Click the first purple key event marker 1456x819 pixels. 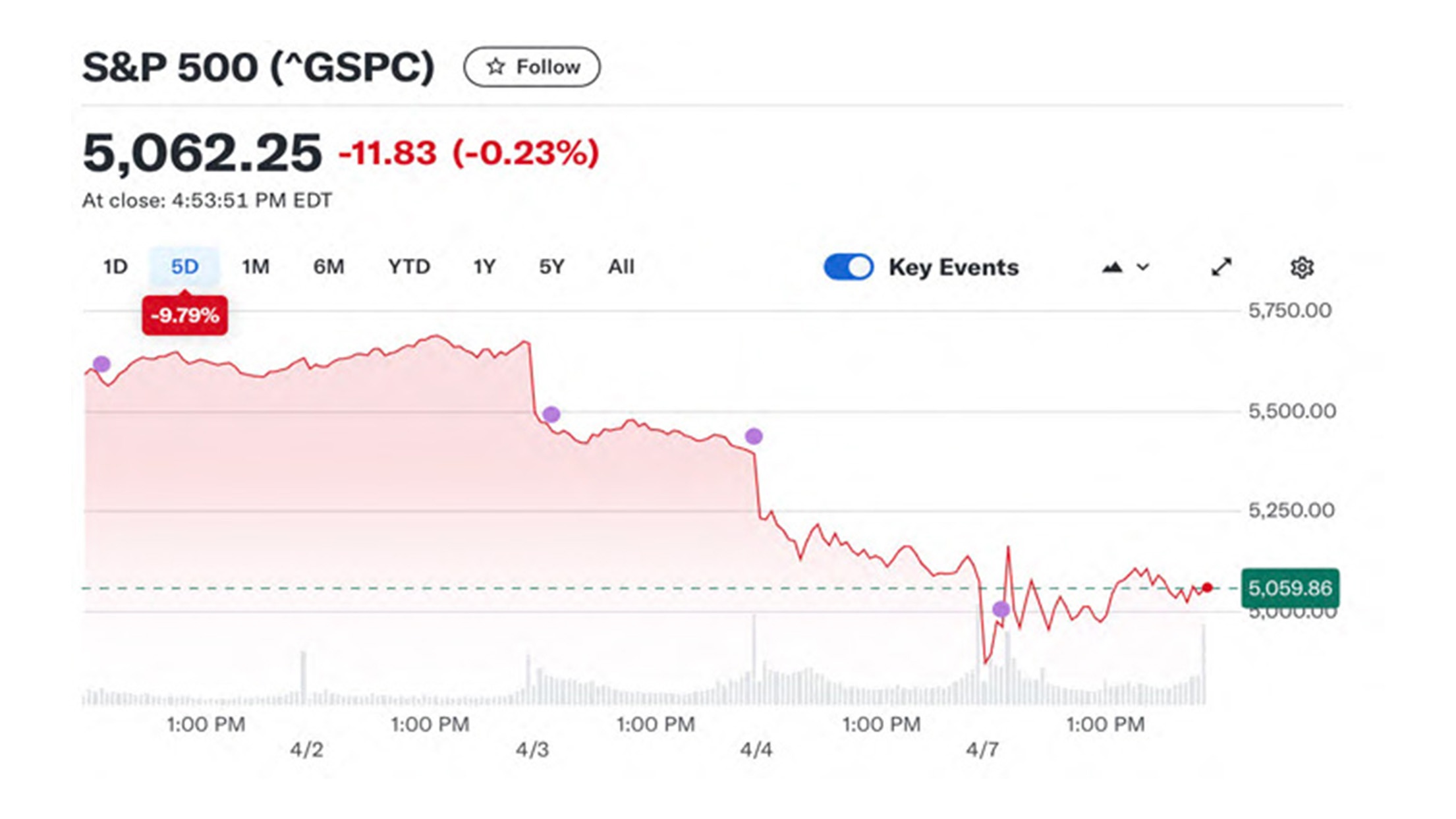101,364
